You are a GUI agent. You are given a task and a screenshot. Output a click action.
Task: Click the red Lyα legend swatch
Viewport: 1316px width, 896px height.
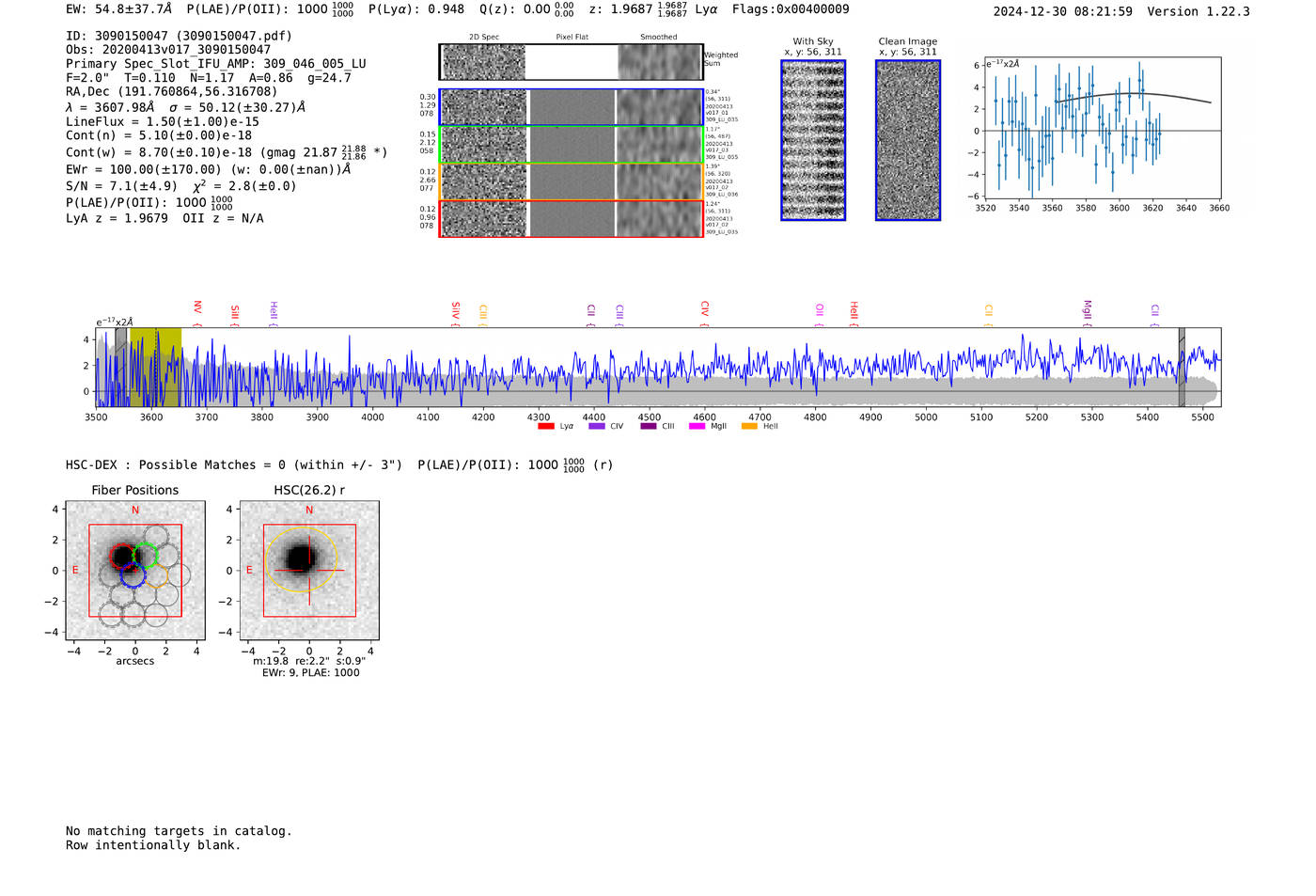[x=545, y=426]
